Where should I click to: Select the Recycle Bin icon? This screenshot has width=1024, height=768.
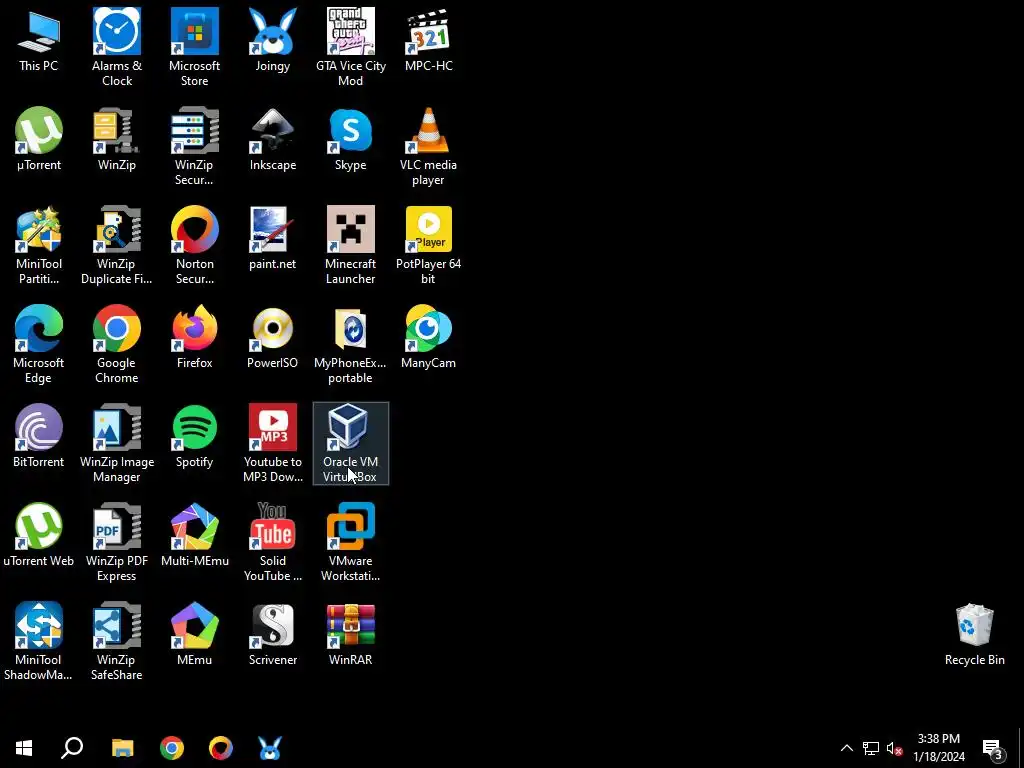pyautogui.click(x=974, y=634)
